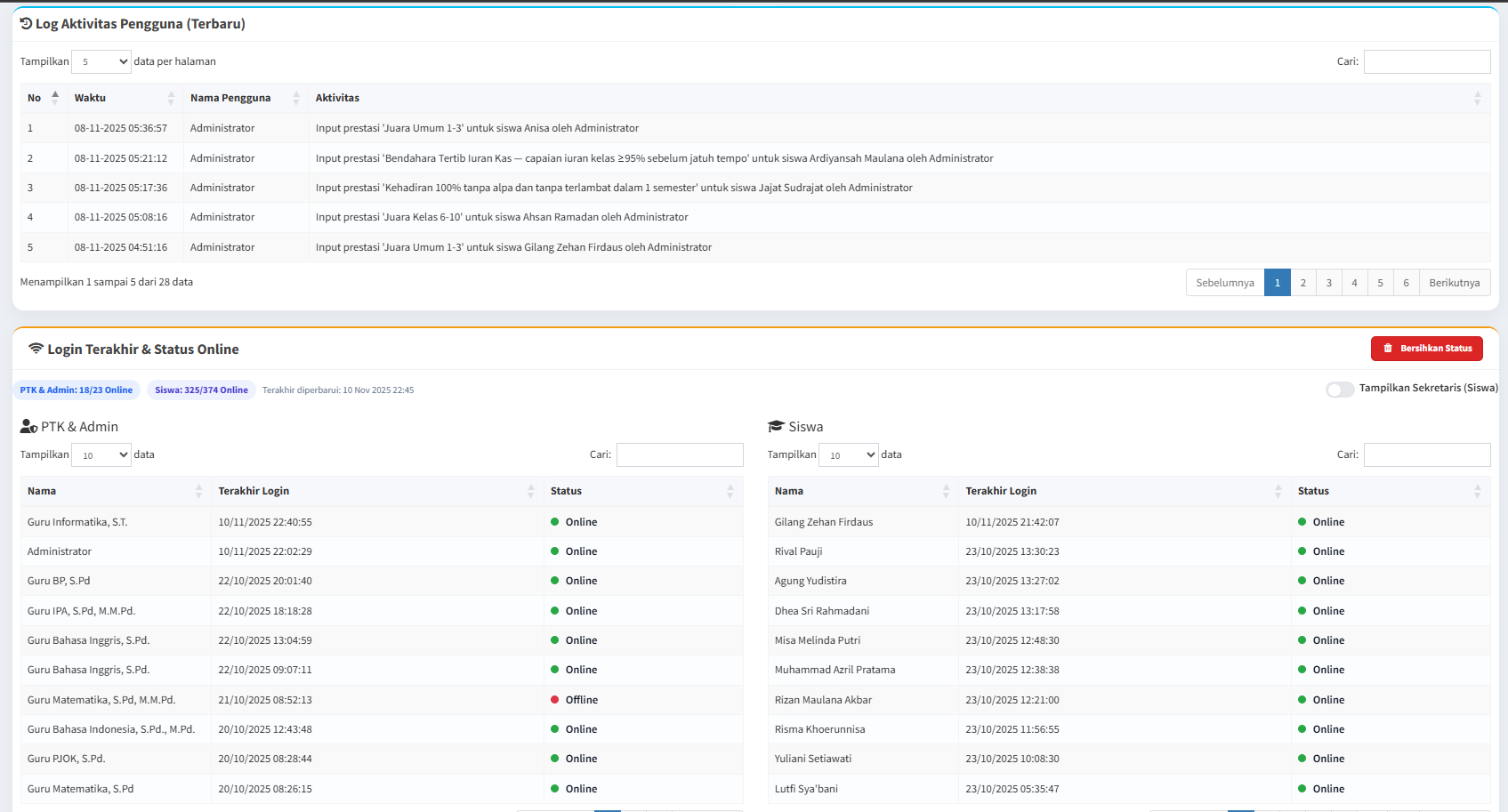Go to page 6 of activity log
The image size is (1508, 812).
click(x=1406, y=283)
